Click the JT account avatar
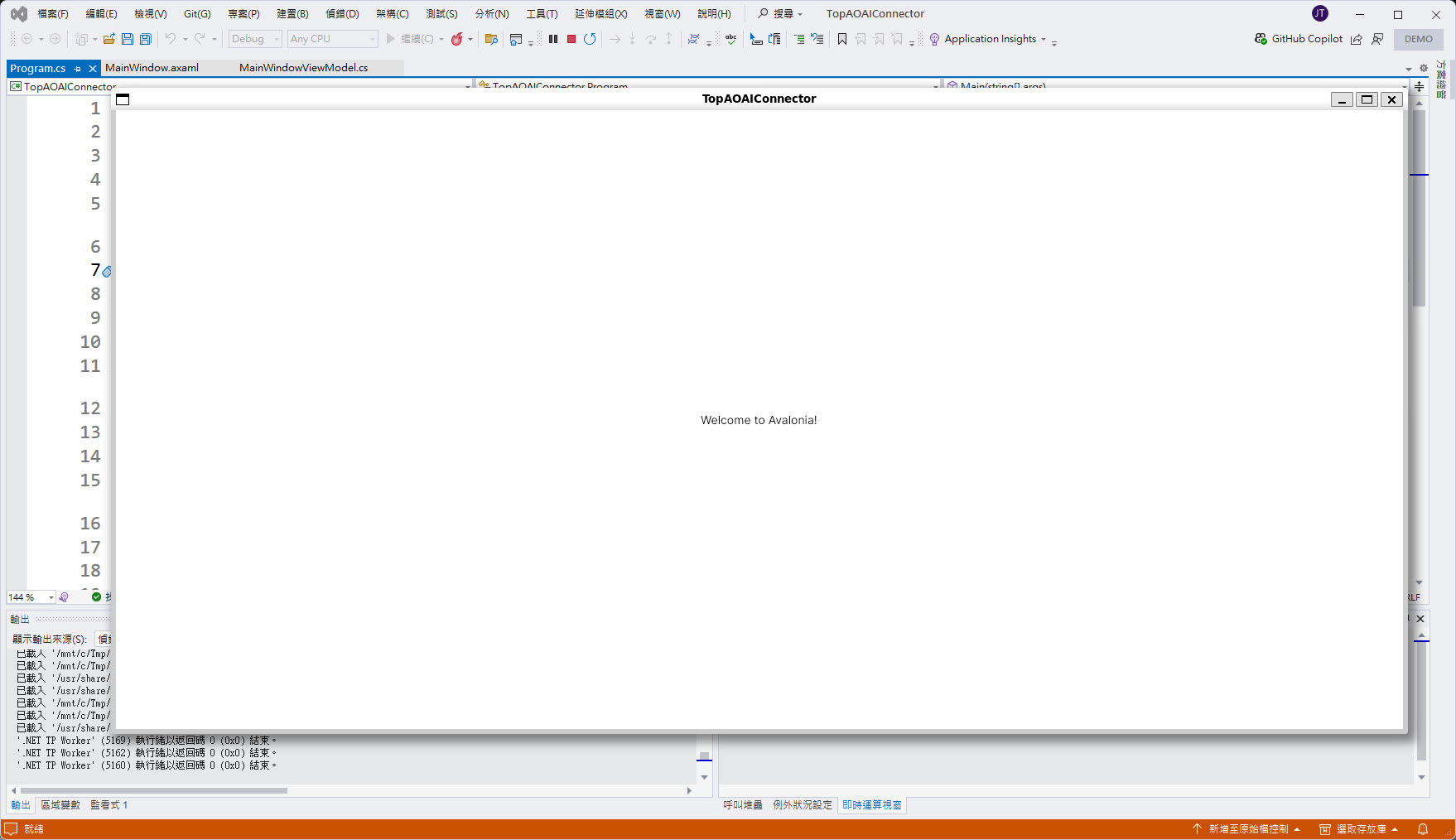This screenshot has width=1456, height=840. click(1320, 13)
